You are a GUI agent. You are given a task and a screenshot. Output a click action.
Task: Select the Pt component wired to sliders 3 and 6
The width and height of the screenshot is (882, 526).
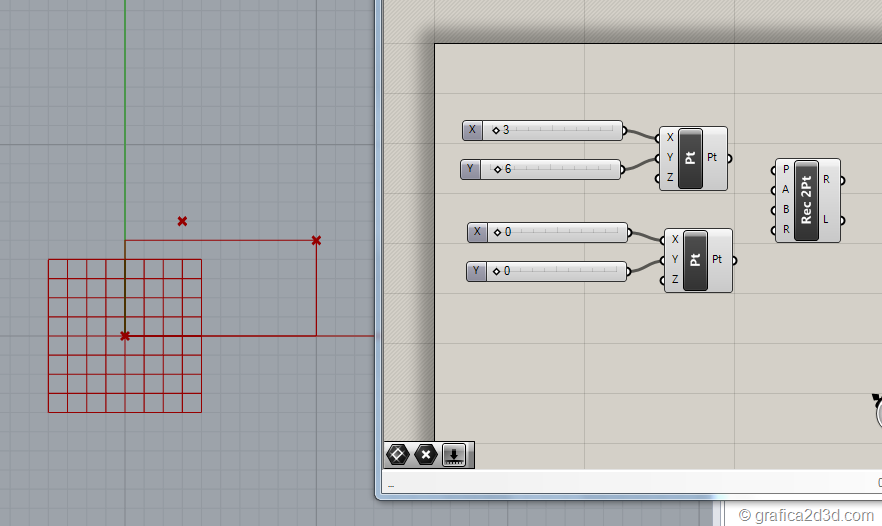[x=691, y=158]
